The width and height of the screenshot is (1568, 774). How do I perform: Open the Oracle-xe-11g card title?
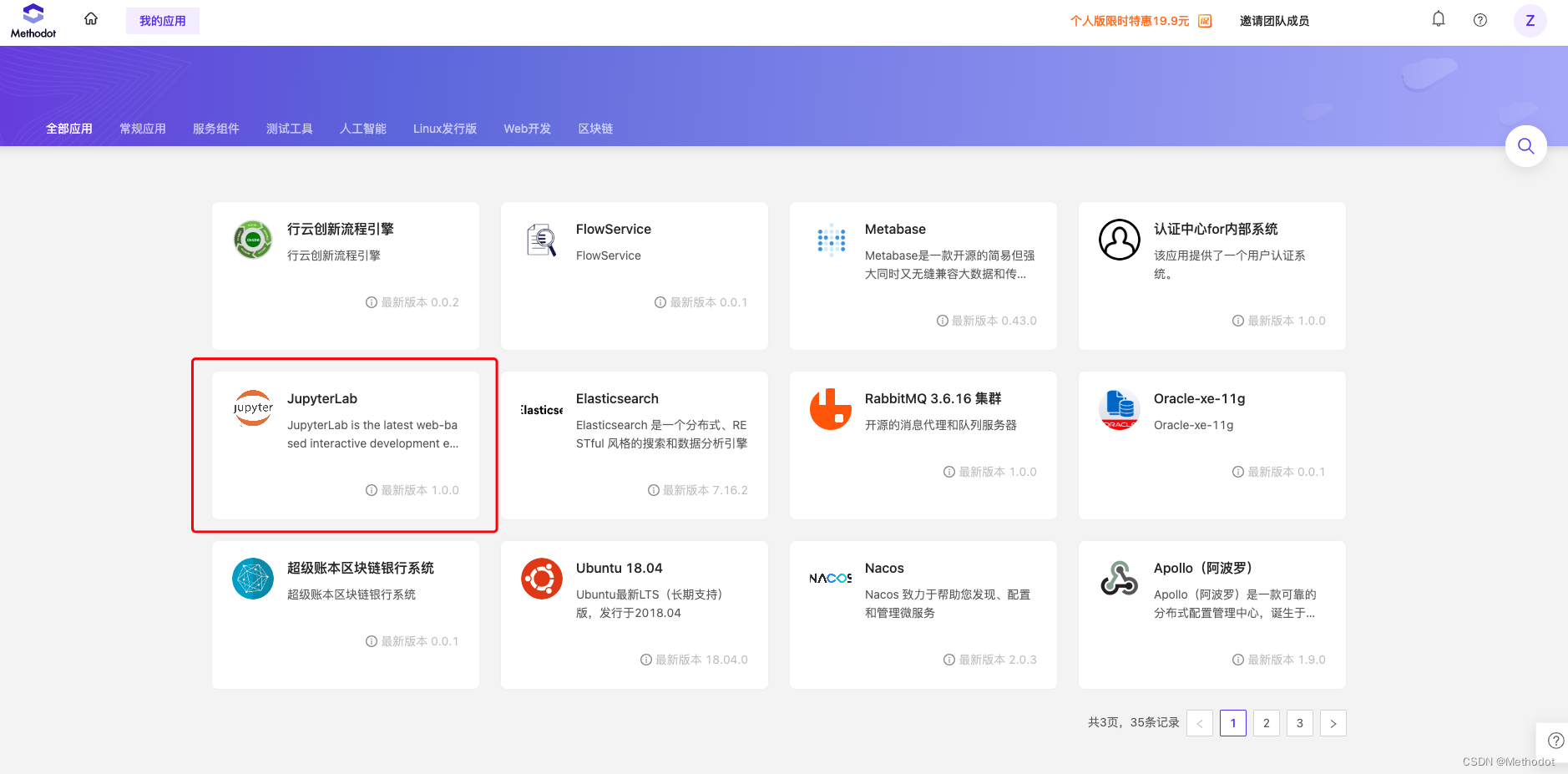1200,398
